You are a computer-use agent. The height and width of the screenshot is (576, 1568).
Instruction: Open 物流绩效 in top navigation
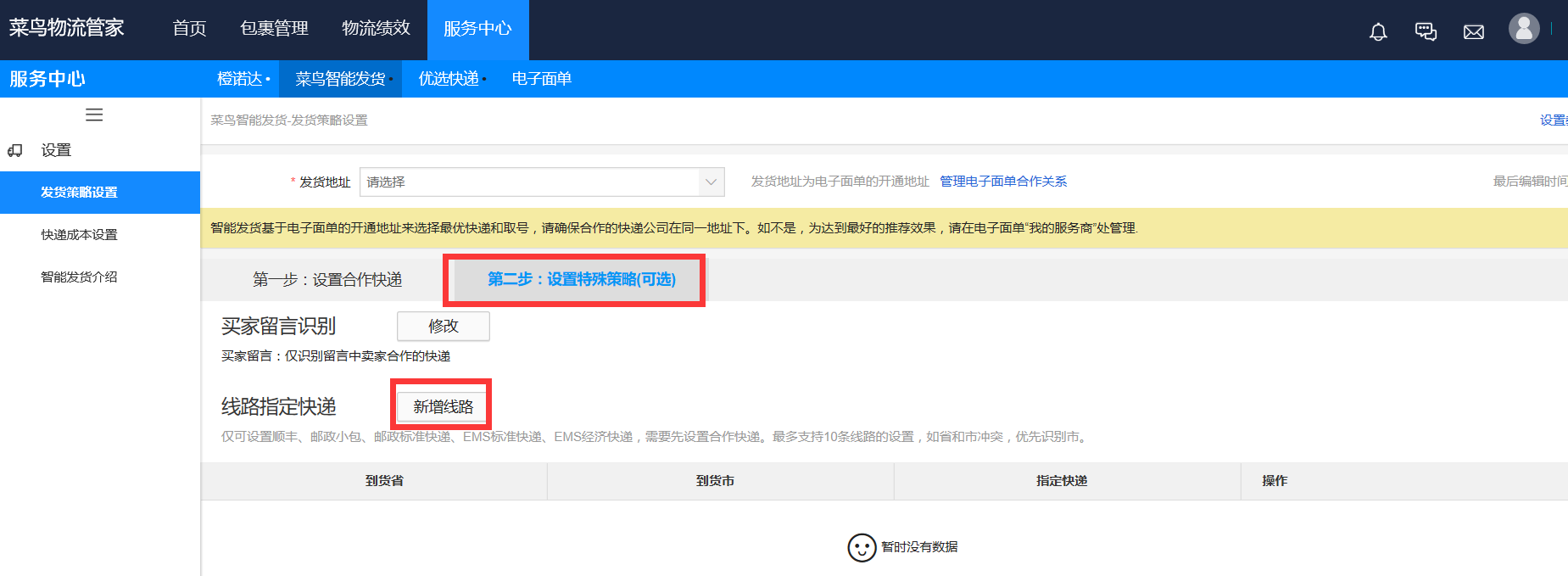point(376,29)
